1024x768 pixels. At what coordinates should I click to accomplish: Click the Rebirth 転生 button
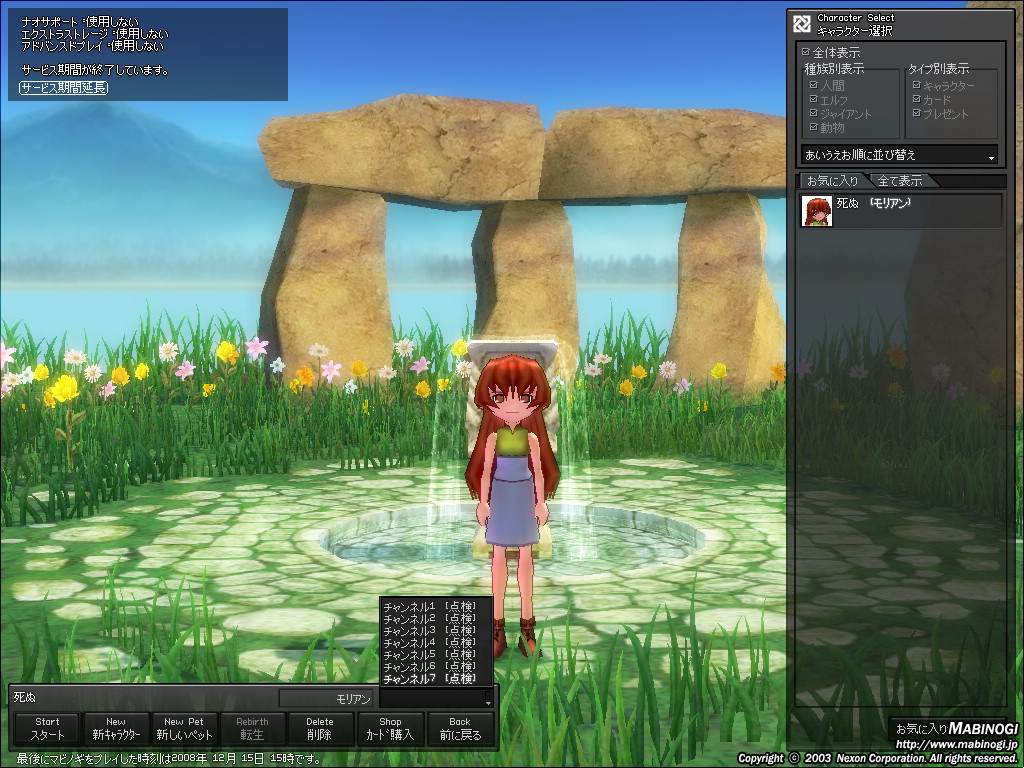tap(252, 728)
